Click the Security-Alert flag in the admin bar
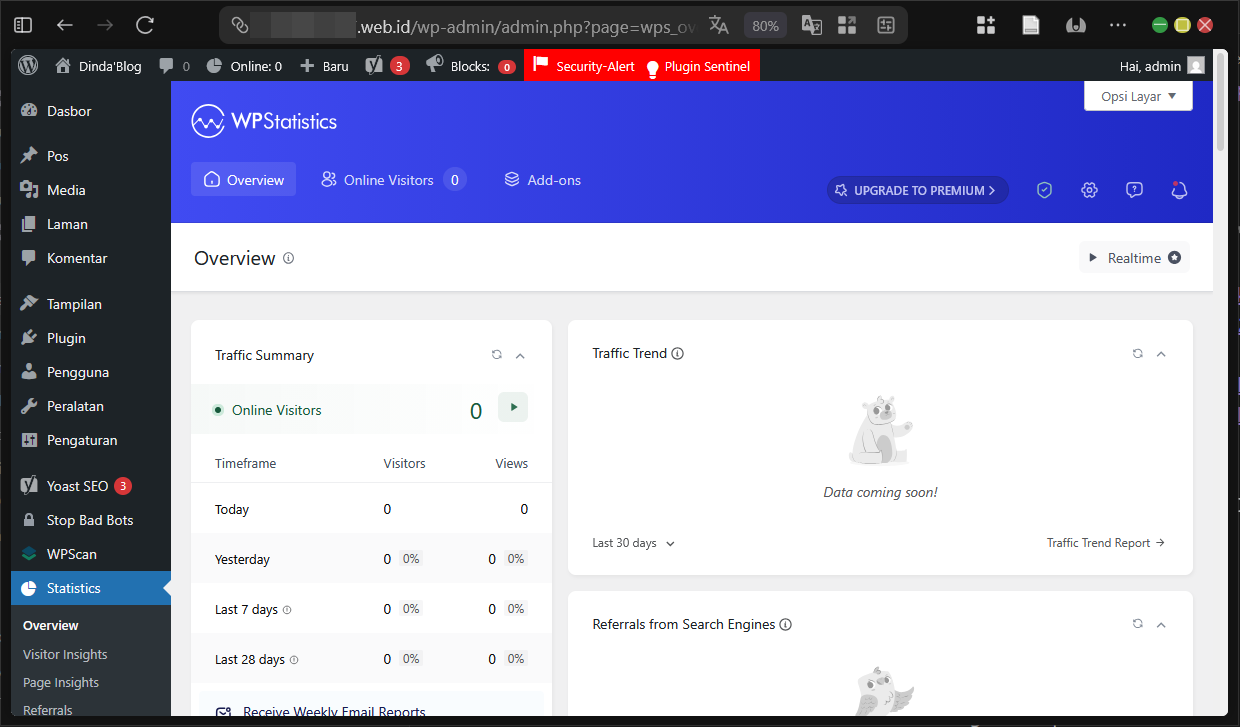 click(x=582, y=65)
